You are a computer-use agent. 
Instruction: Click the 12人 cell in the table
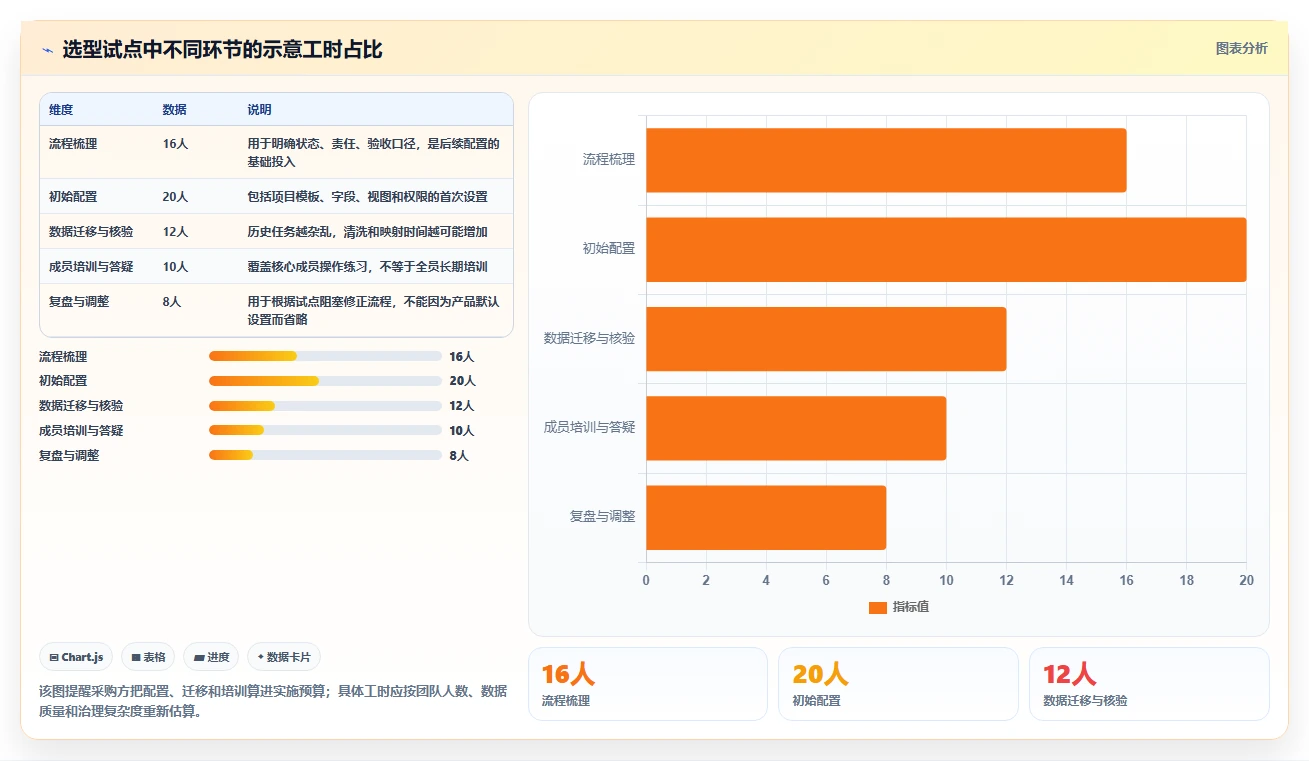click(175, 232)
